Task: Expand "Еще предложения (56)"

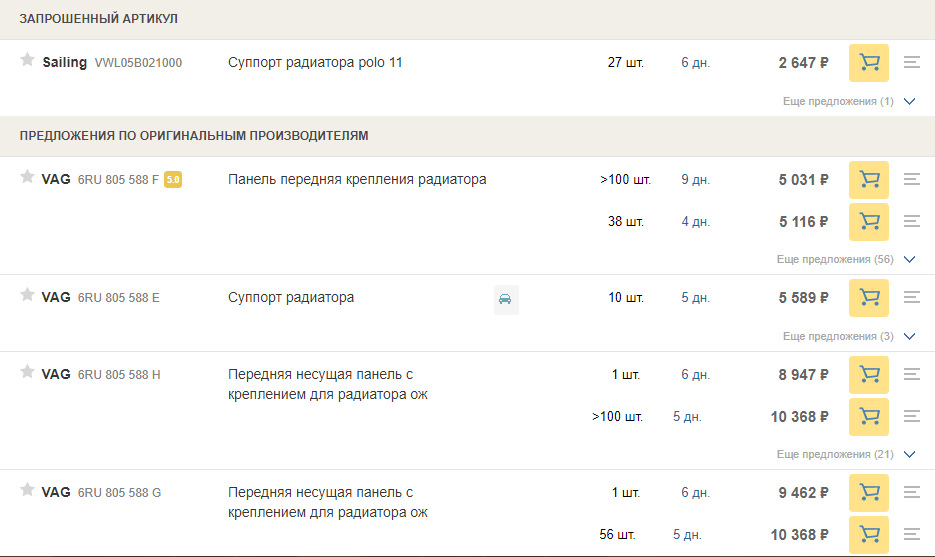Action: coord(846,259)
